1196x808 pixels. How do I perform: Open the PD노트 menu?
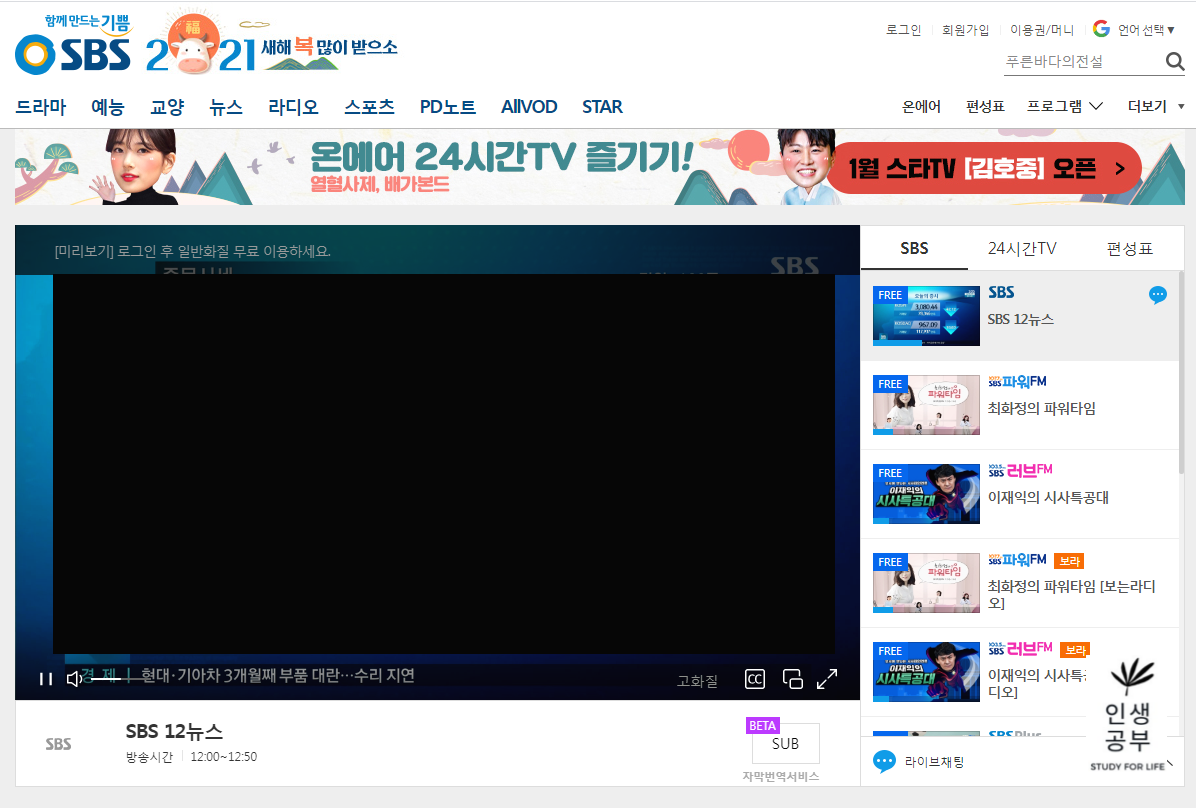click(x=448, y=107)
